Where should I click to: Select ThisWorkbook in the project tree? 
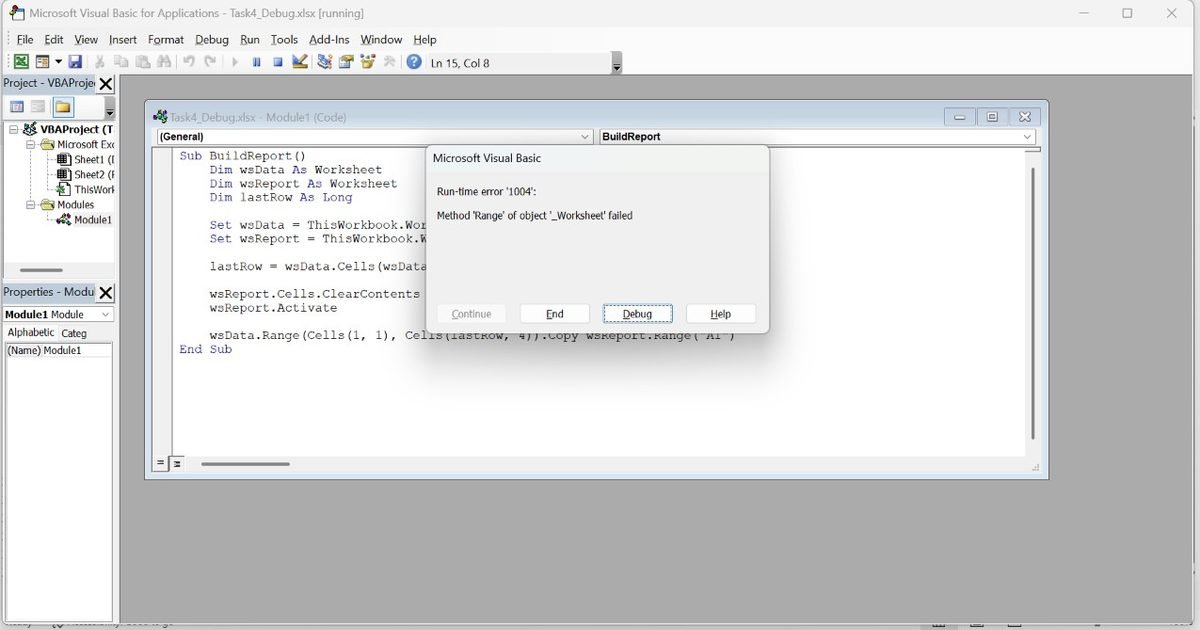pyautogui.click(x=86, y=189)
